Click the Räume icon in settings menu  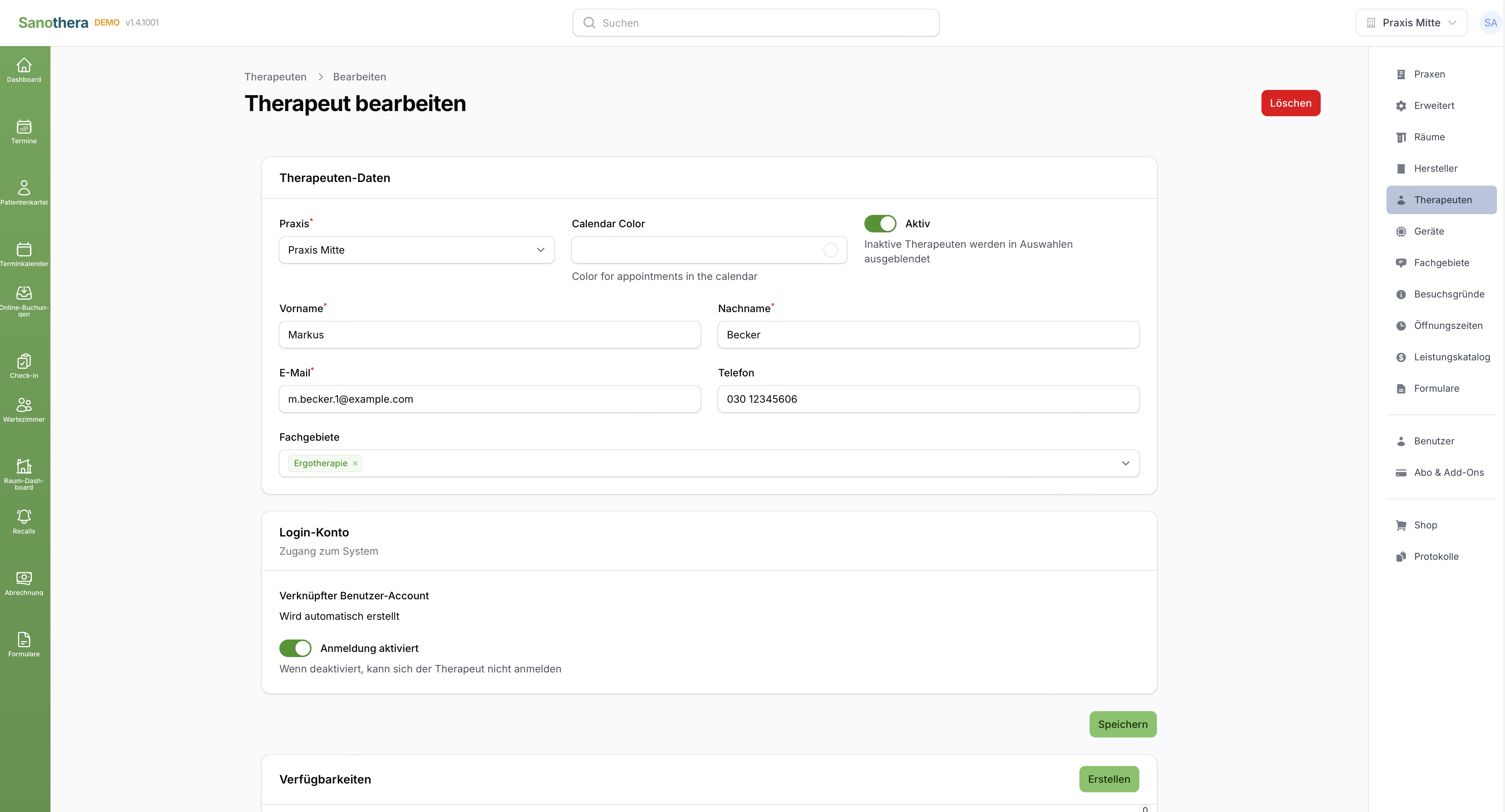1401,137
